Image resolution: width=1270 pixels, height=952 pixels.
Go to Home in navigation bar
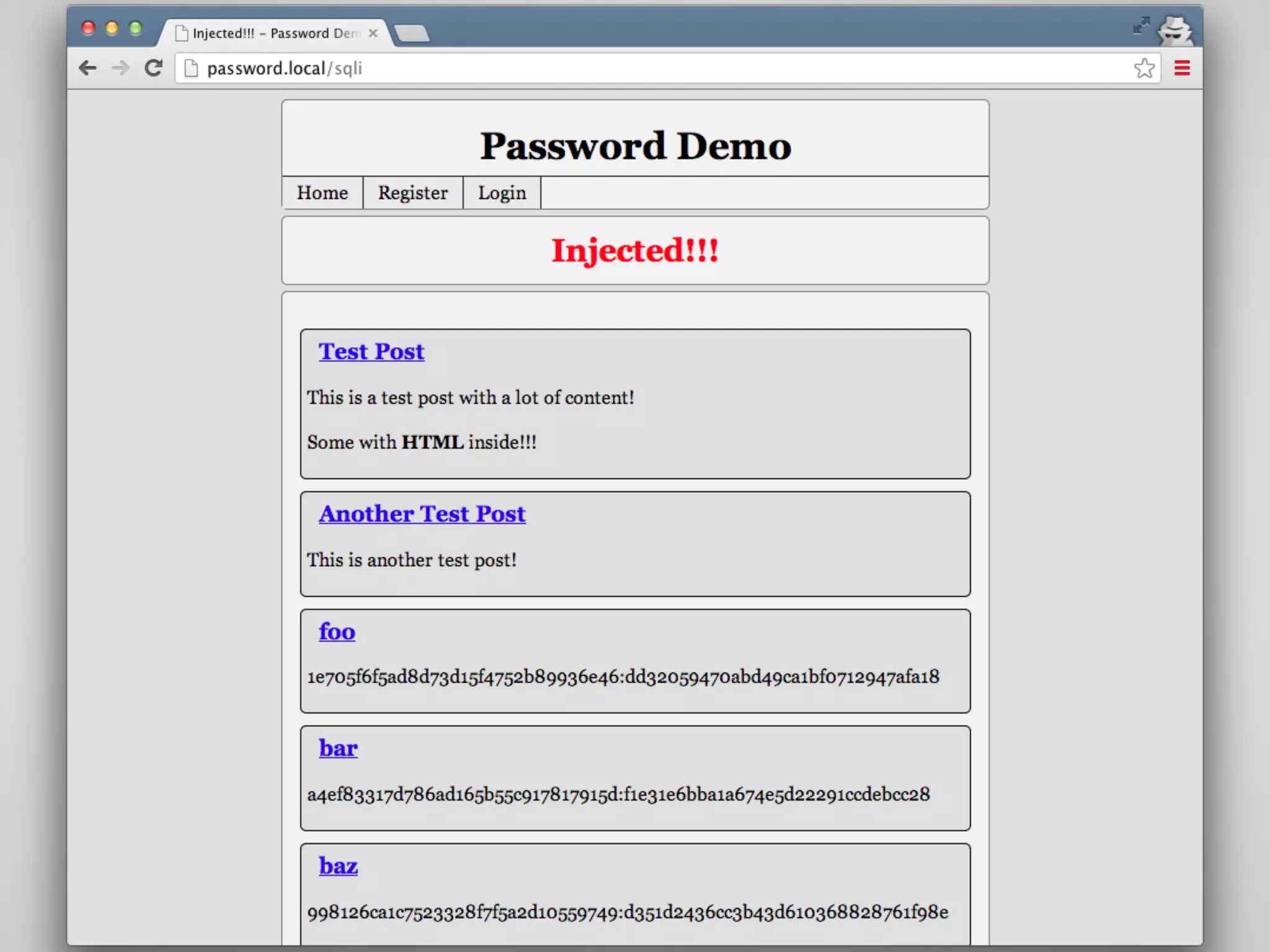pos(322,193)
